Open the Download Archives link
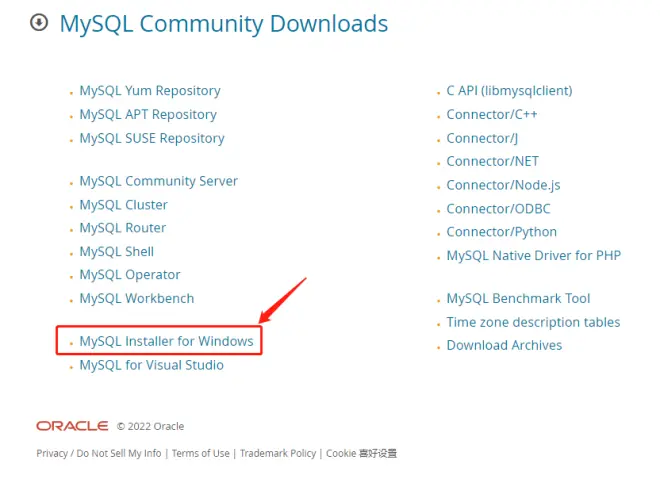Image resolution: width=660 pixels, height=479 pixels. tap(504, 345)
